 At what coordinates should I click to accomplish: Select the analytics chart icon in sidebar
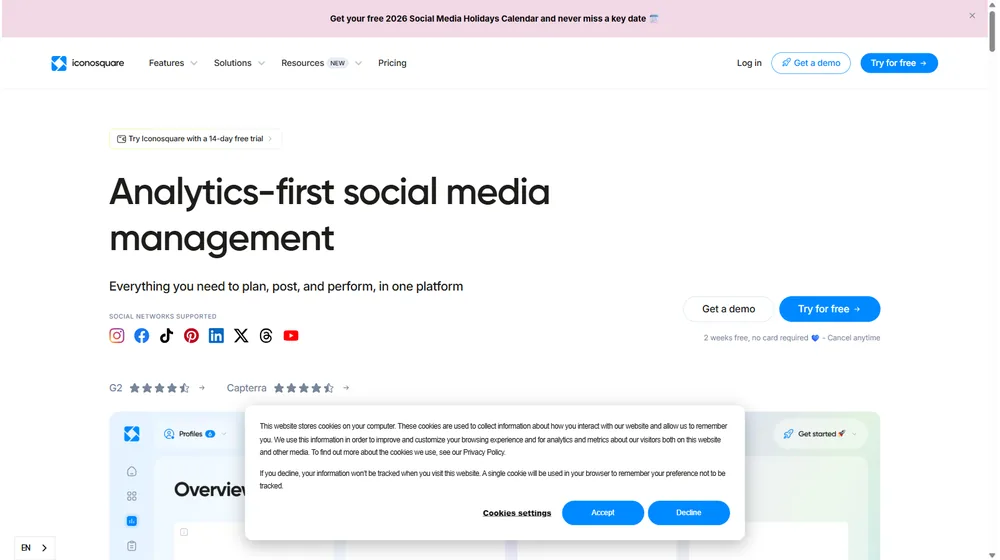point(131,521)
